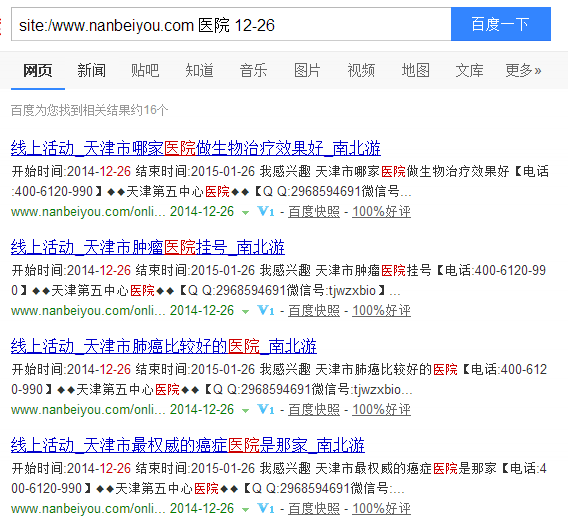568x528 pixels.
Task: Open the 地图 tab
Action: [x=415, y=70]
